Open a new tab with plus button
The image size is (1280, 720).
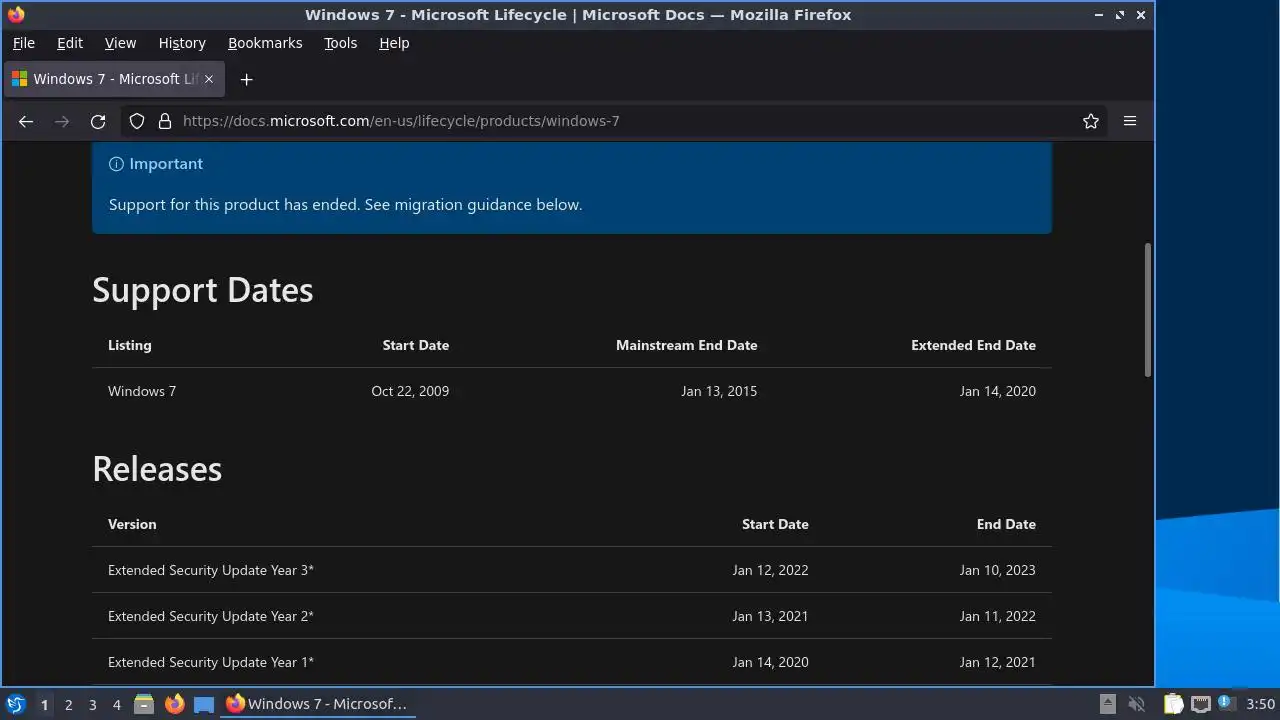click(246, 79)
